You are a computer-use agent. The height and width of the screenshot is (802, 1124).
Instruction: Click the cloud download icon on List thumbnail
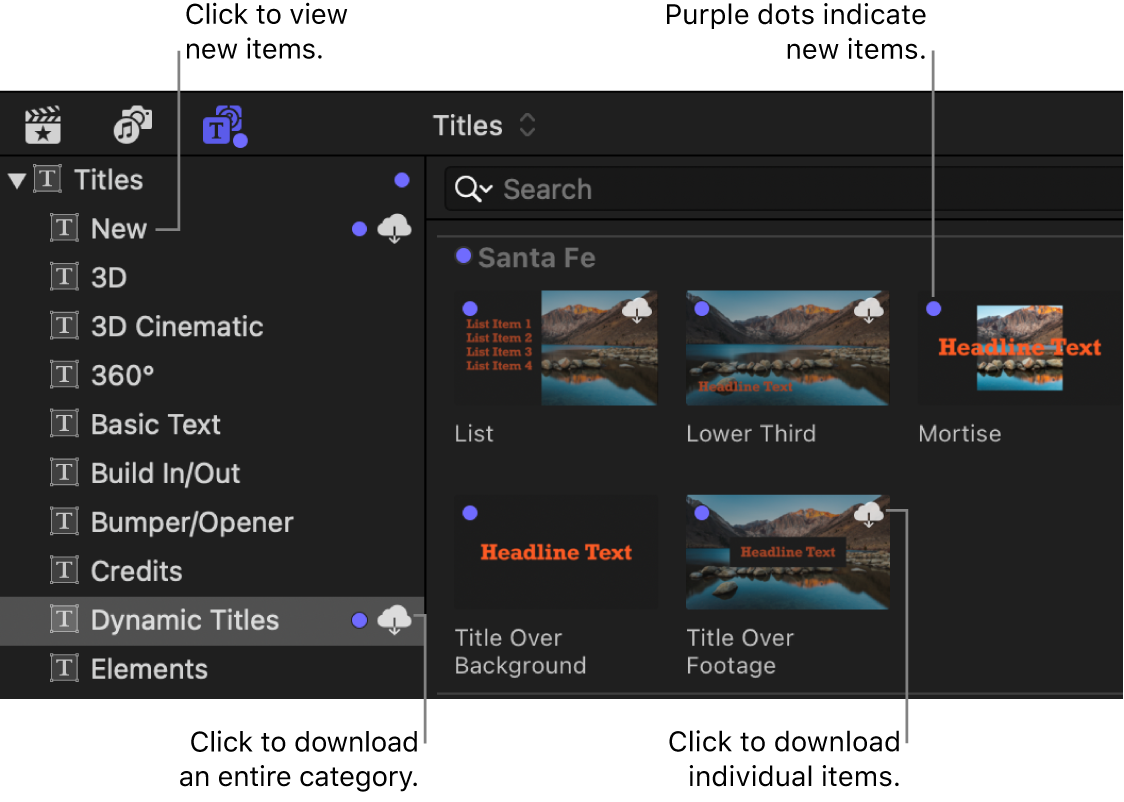[x=637, y=311]
